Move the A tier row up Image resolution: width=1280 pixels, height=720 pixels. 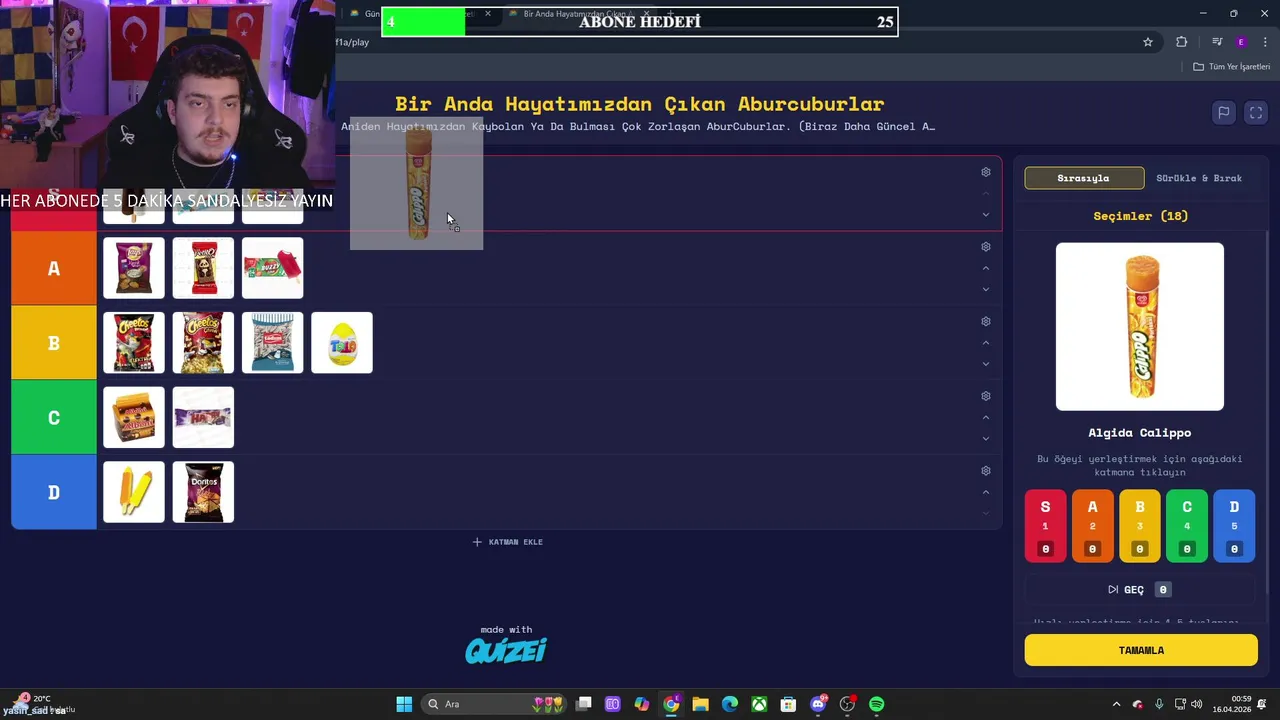tap(985, 268)
